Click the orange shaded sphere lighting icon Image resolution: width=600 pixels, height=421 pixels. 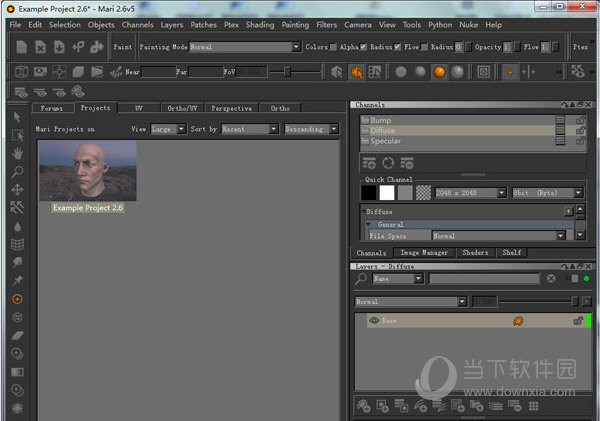(x=438, y=72)
